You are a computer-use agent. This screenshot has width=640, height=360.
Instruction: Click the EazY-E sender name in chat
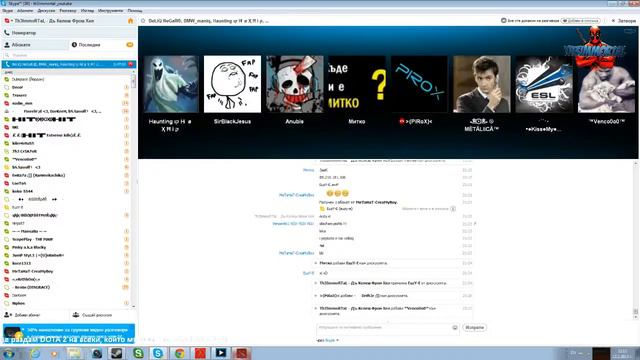pyautogui.click(x=309, y=273)
